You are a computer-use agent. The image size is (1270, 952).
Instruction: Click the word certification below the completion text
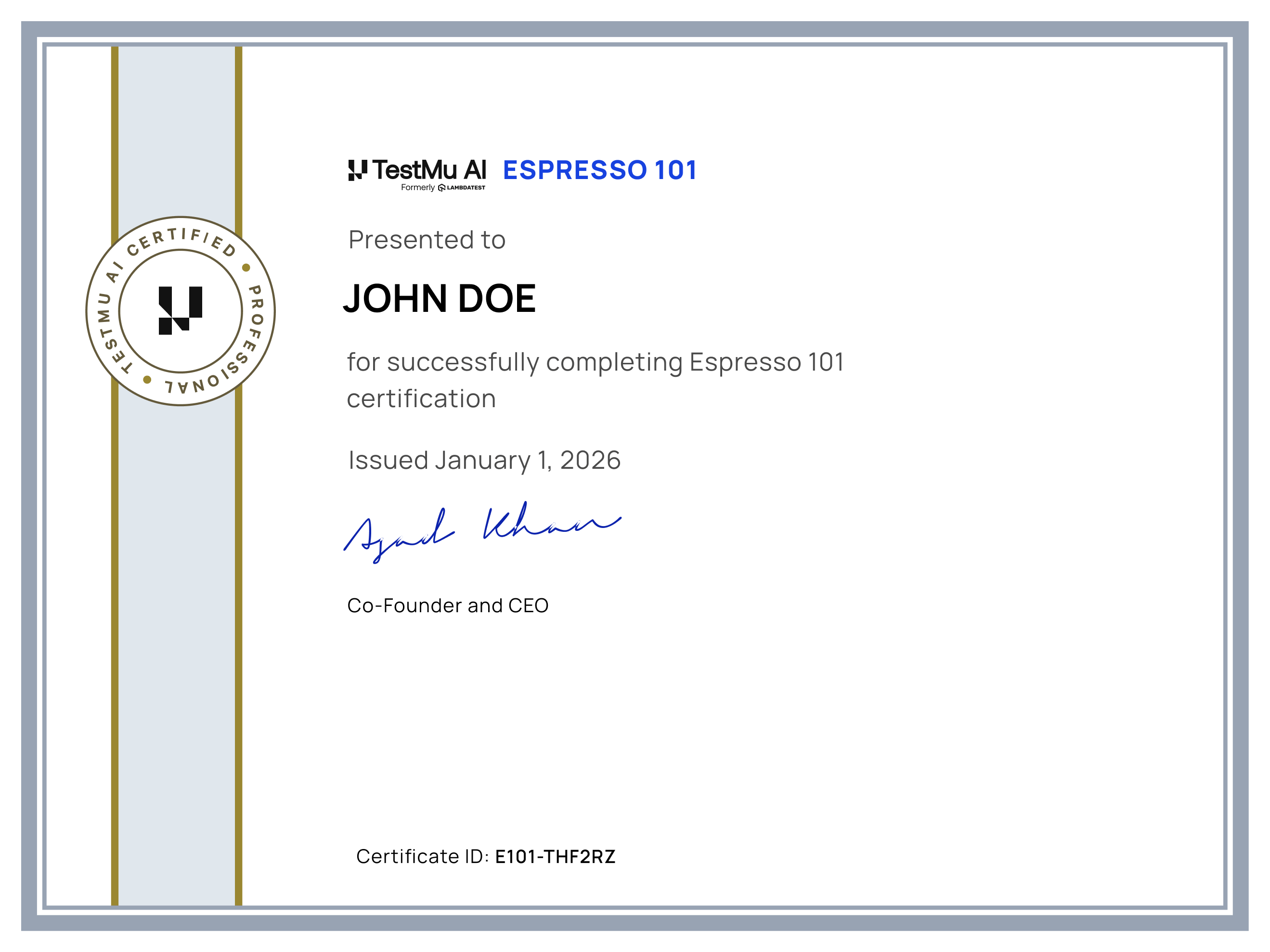point(421,397)
